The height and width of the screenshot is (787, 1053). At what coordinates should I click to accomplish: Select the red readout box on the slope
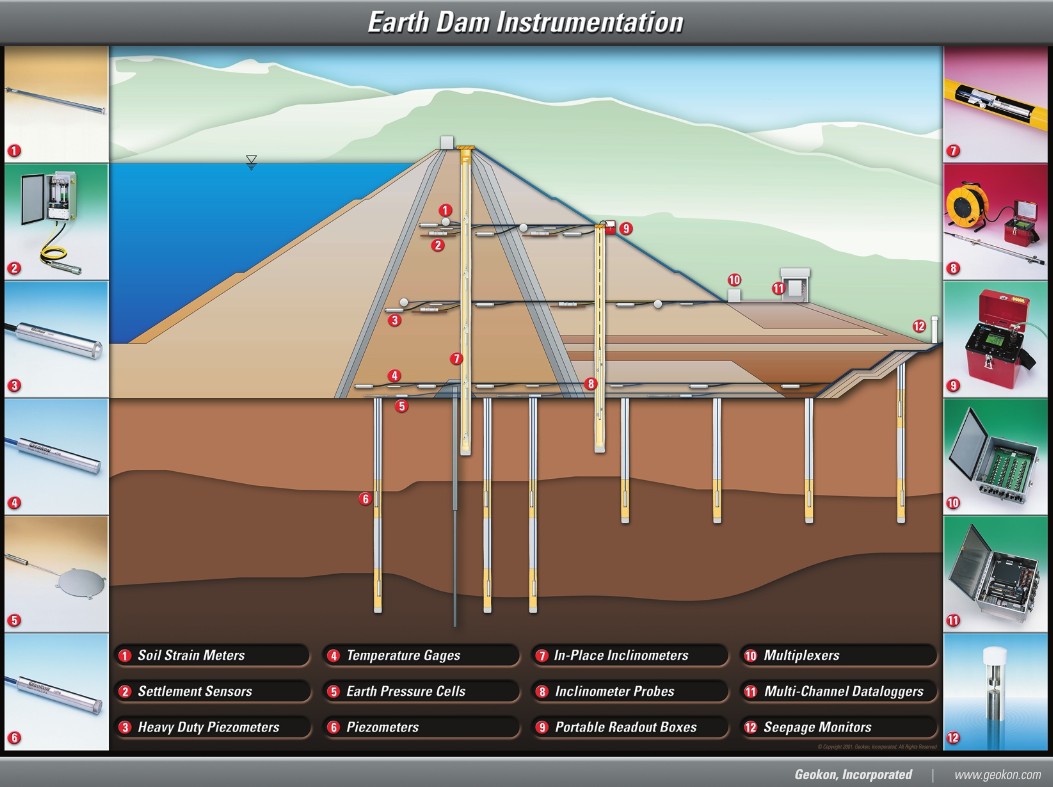610,226
